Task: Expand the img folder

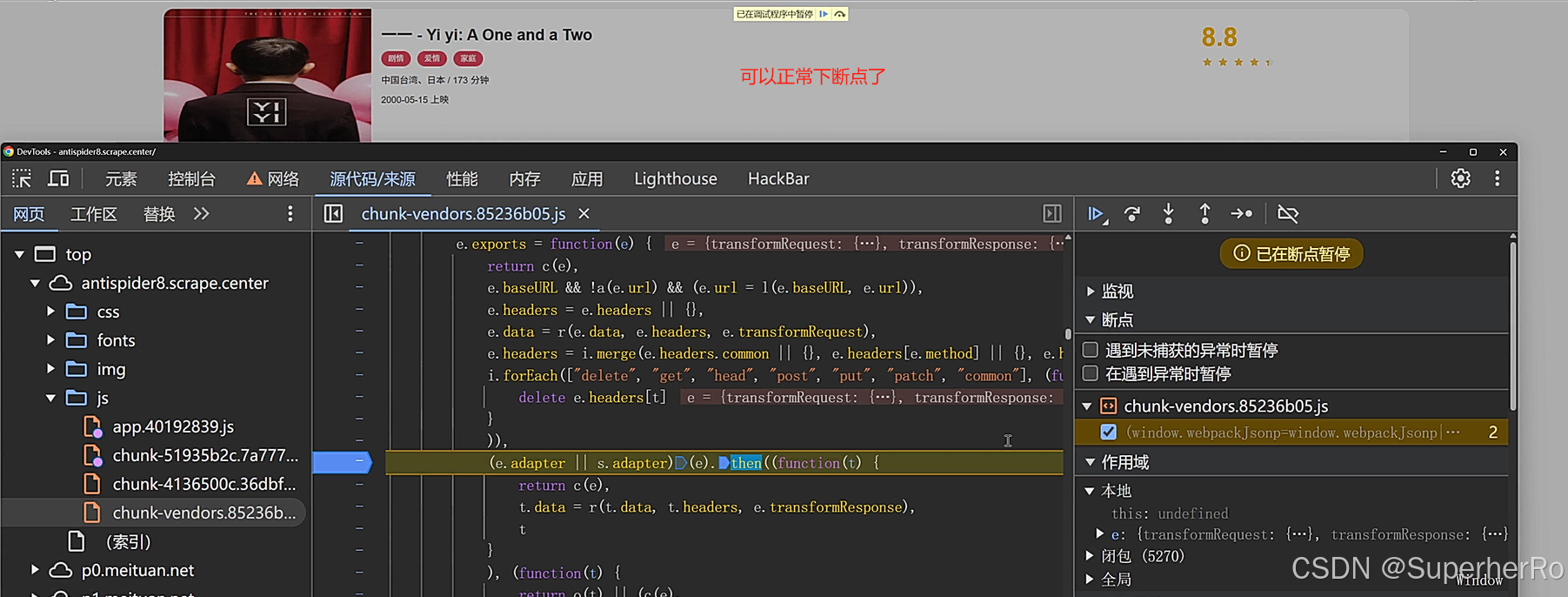Action: click(50, 369)
